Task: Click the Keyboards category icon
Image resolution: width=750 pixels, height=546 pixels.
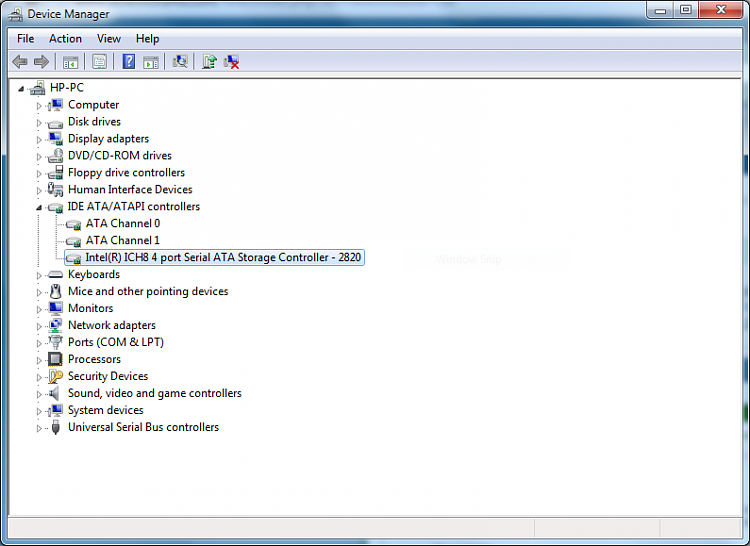Action: click(55, 274)
